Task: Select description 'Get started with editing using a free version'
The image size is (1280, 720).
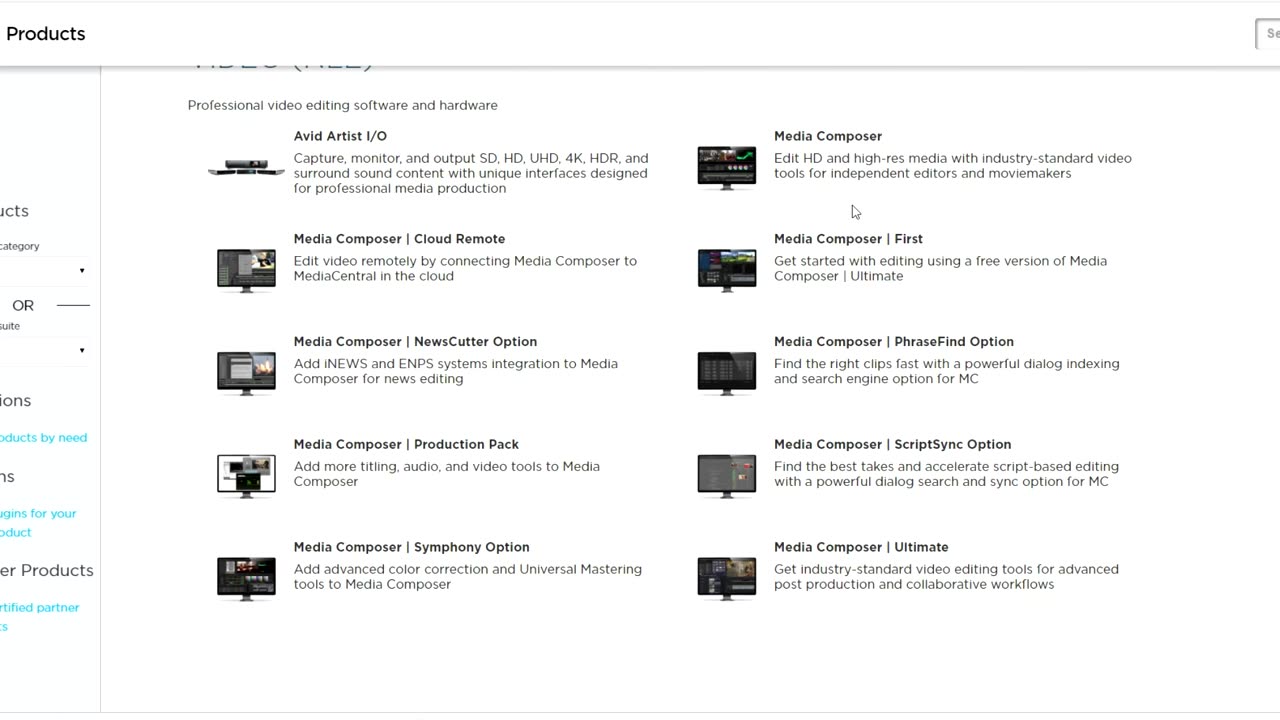Action: point(940,268)
